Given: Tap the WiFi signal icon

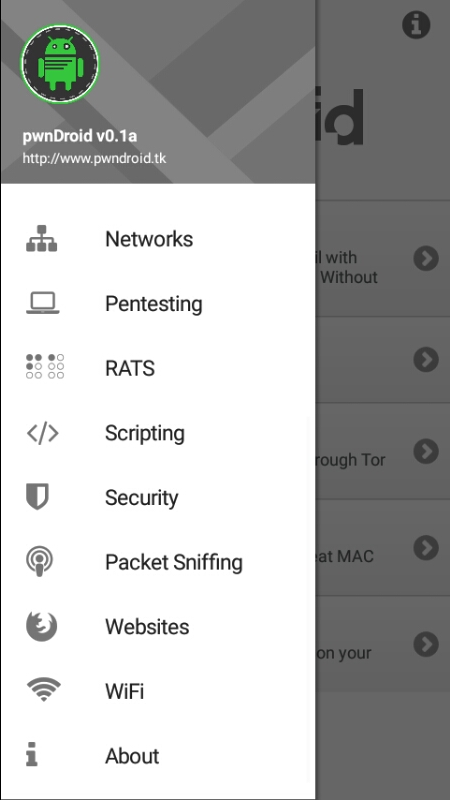Looking at the screenshot, I should tap(43, 690).
